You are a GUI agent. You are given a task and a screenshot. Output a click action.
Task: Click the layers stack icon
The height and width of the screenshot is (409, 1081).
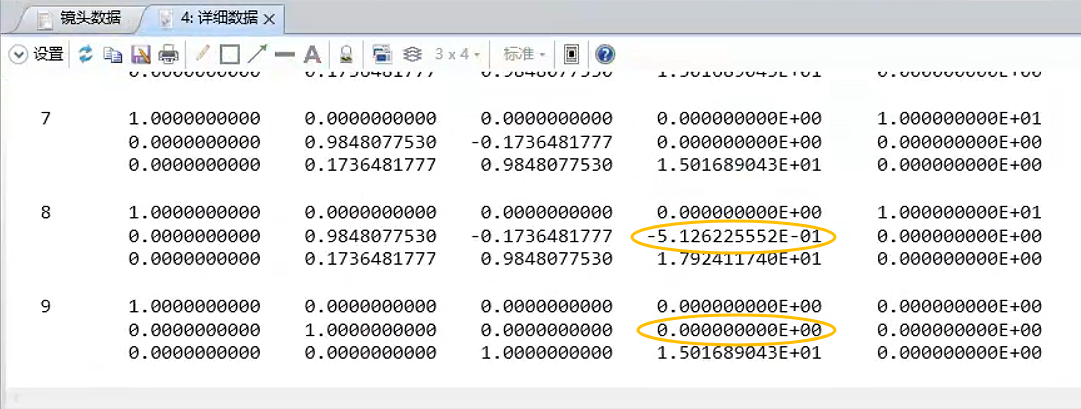pos(411,54)
